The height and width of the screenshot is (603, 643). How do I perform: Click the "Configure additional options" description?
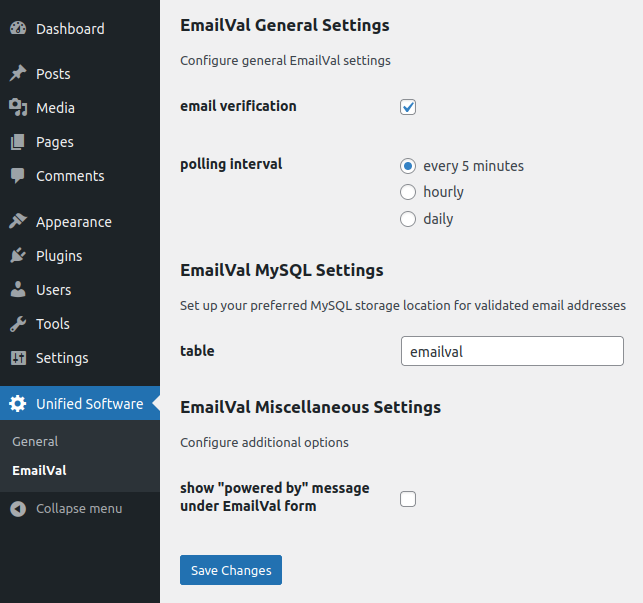coord(264,443)
